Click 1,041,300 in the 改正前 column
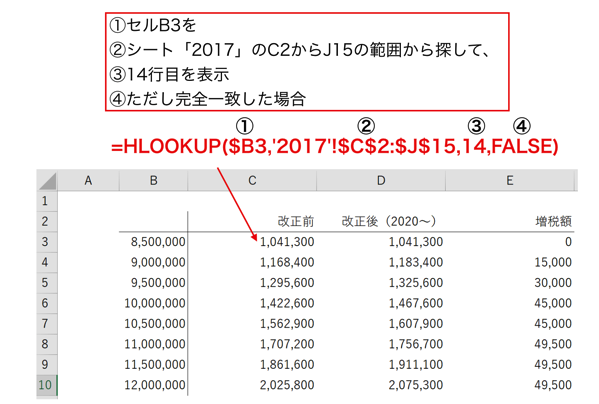Screen dimensions: 599x404 pyautogui.click(x=252, y=242)
